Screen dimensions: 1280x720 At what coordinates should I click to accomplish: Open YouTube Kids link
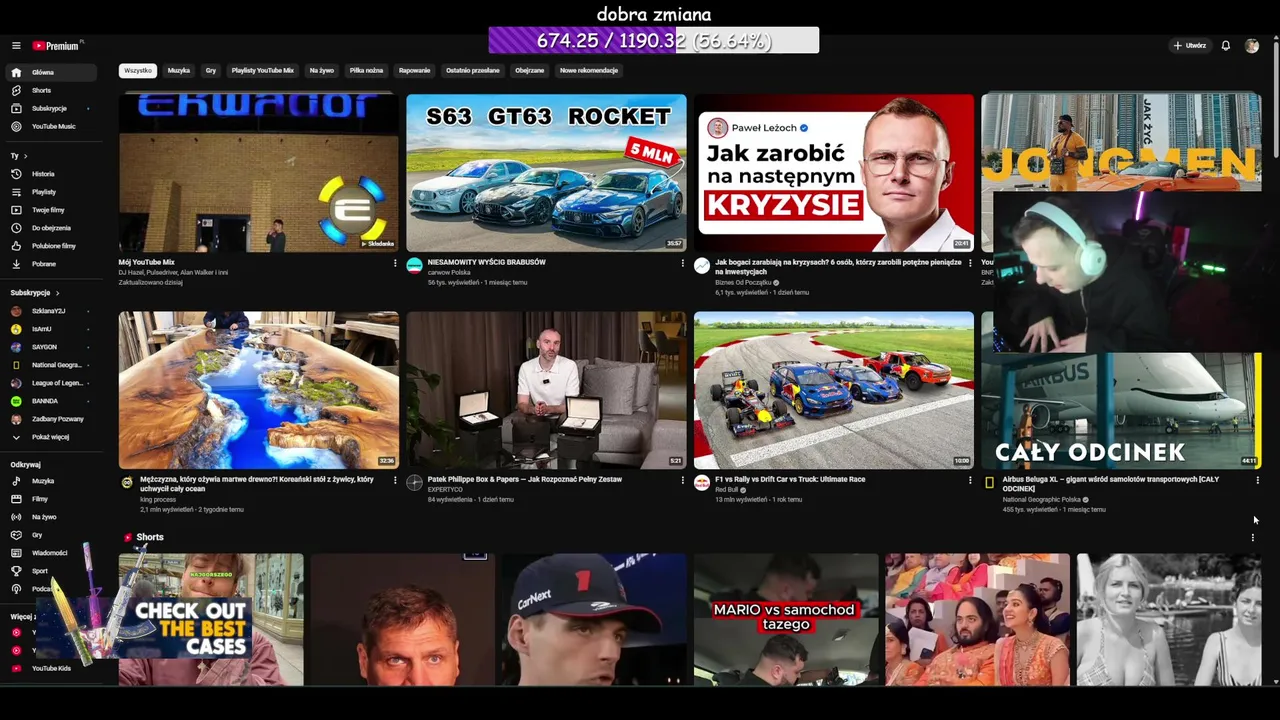pos(50,668)
